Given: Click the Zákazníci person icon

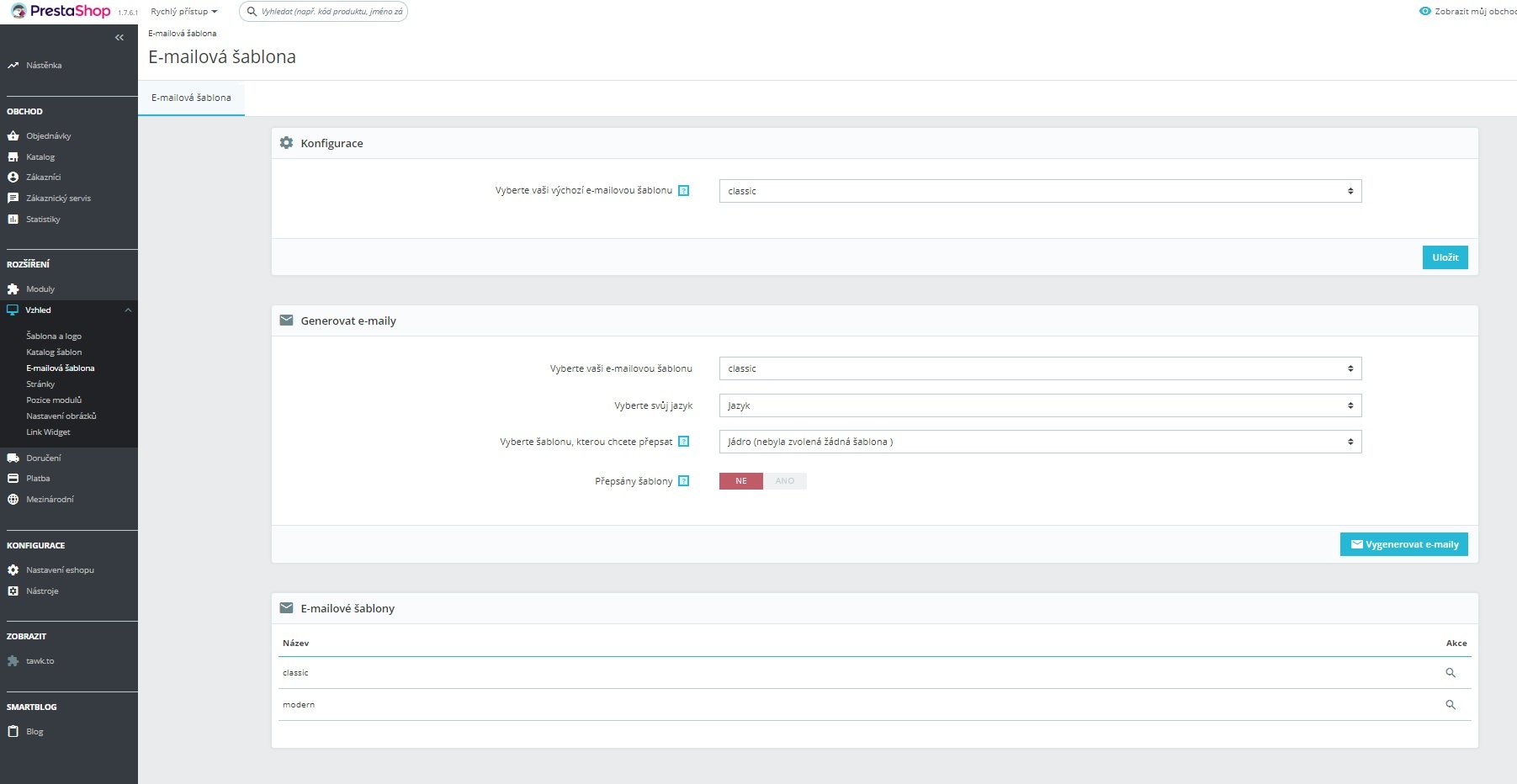Looking at the screenshot, I should (13, 177).
